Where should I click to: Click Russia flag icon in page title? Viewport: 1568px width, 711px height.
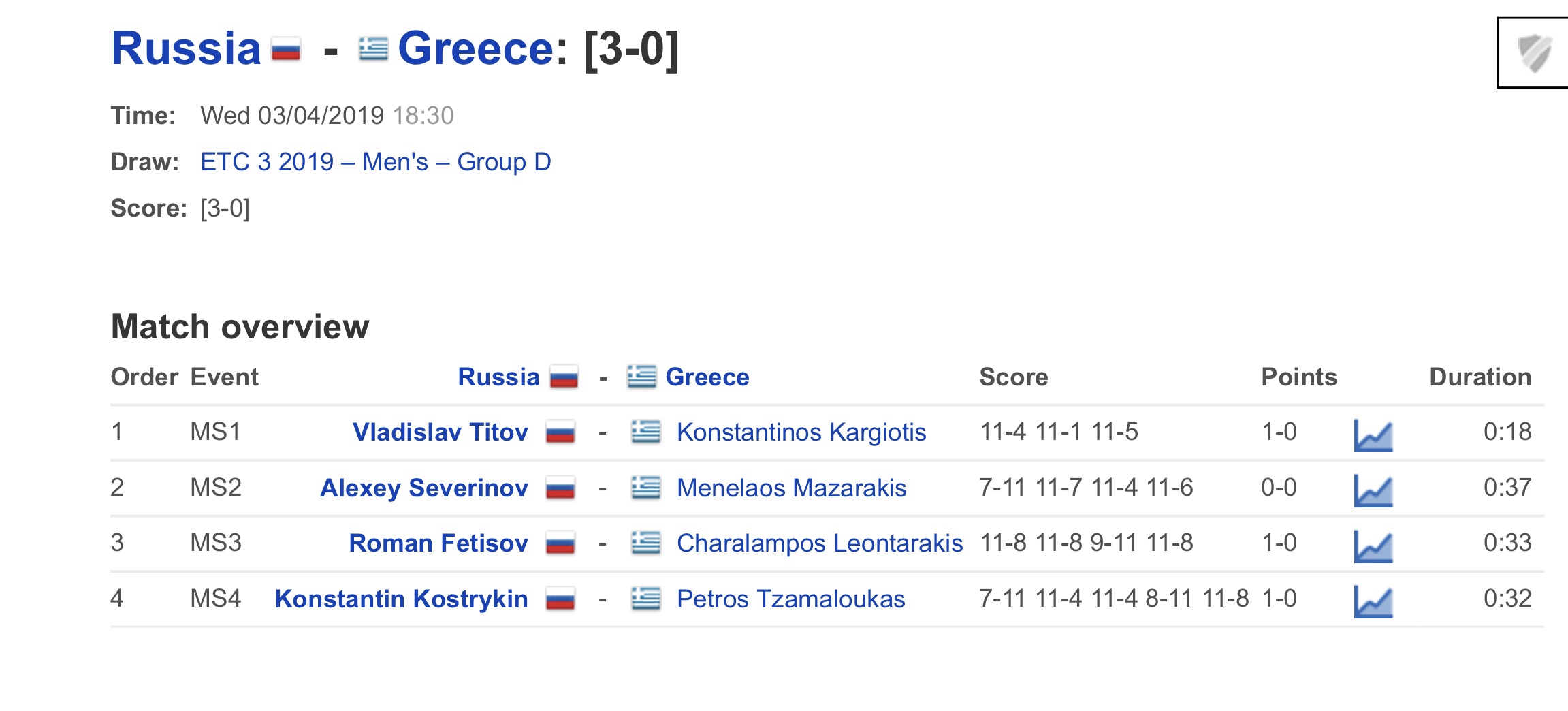[x=286, y=50]
